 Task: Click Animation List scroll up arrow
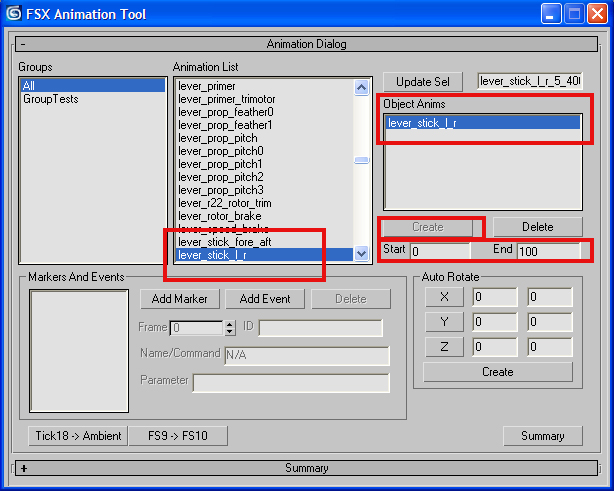click(361, 87)
